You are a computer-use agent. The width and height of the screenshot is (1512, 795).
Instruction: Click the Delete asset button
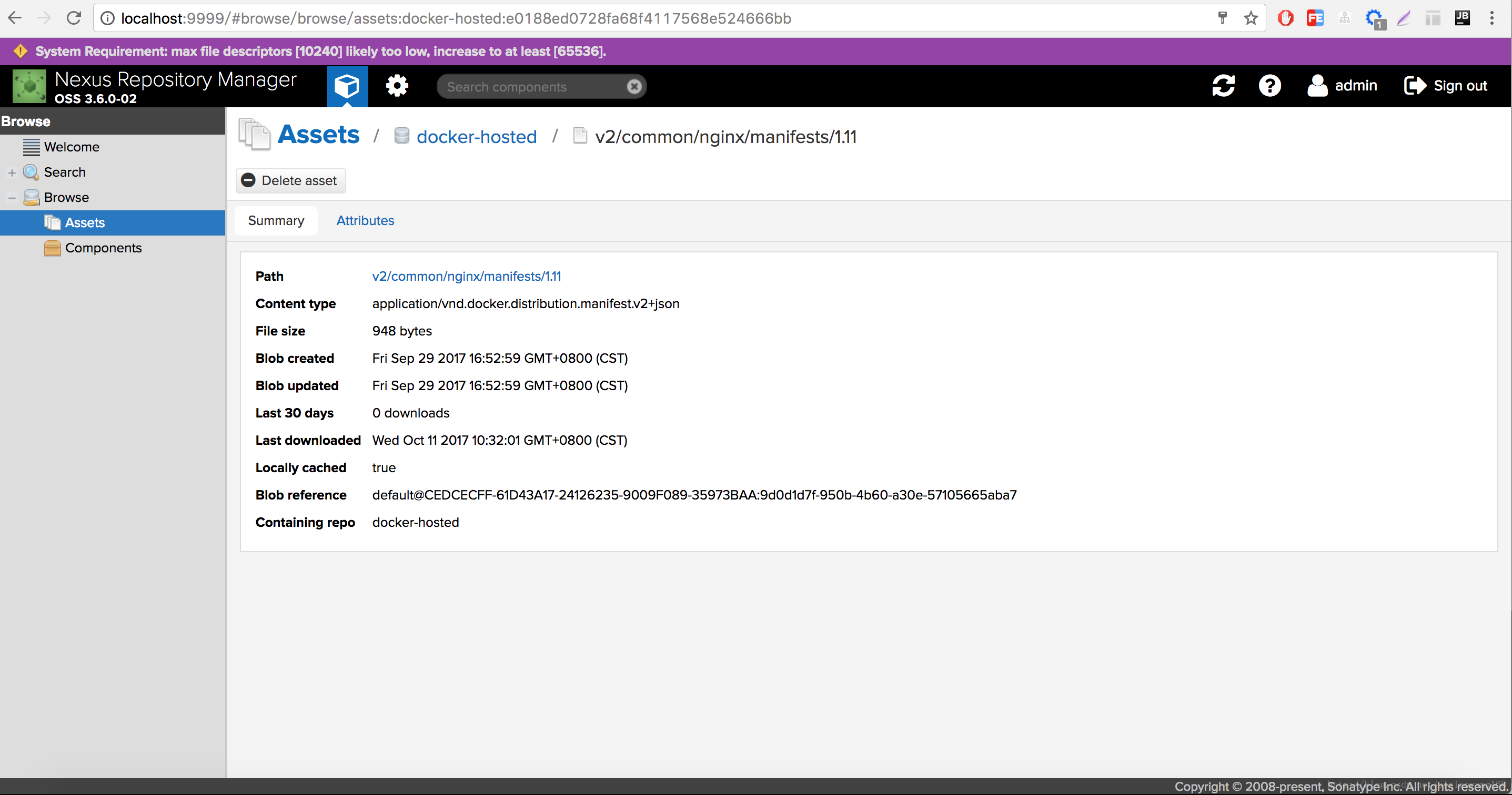coord(290,180)
